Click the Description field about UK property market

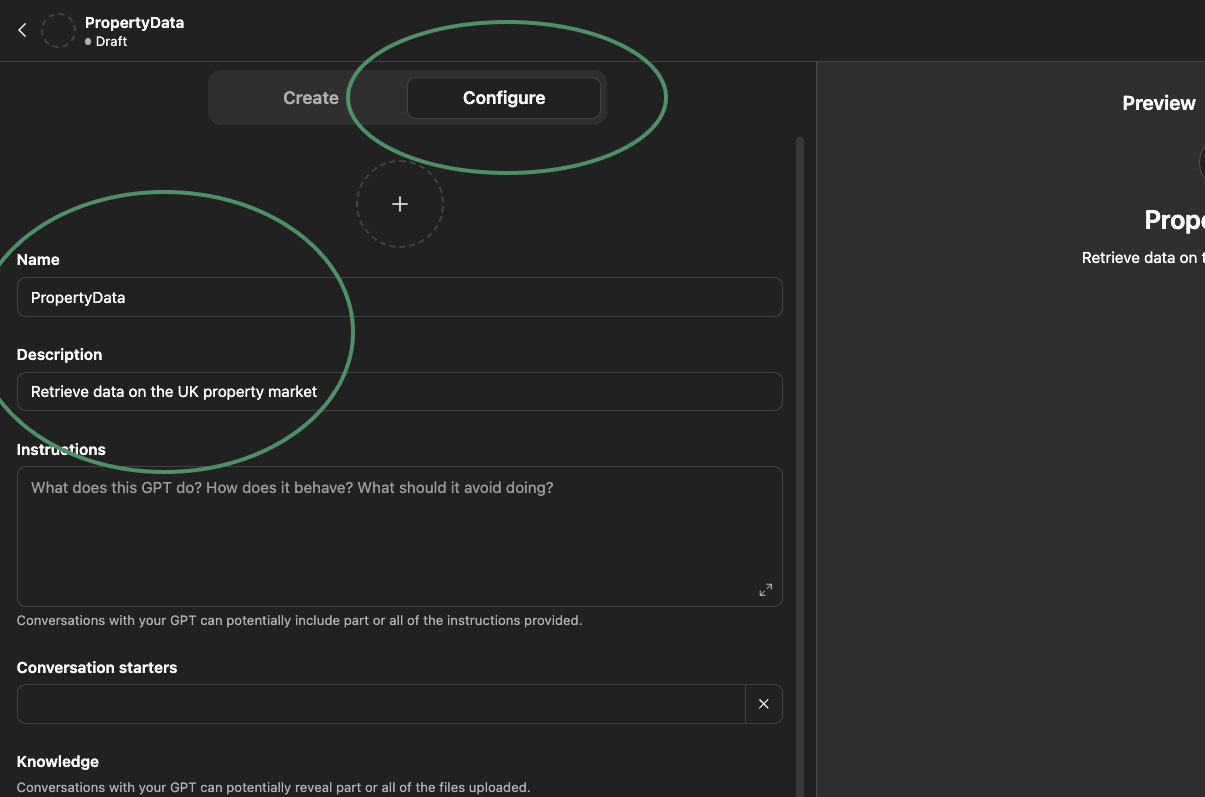pyautogui.click(x=400, y=391)
